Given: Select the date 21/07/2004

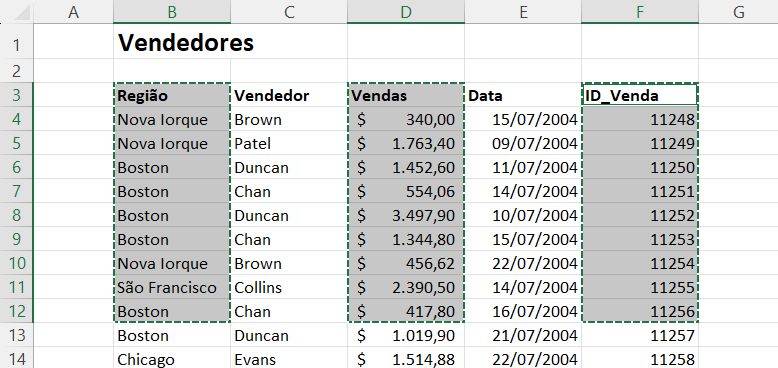Looking at the screenshot, I should click(x=523, y=336).
